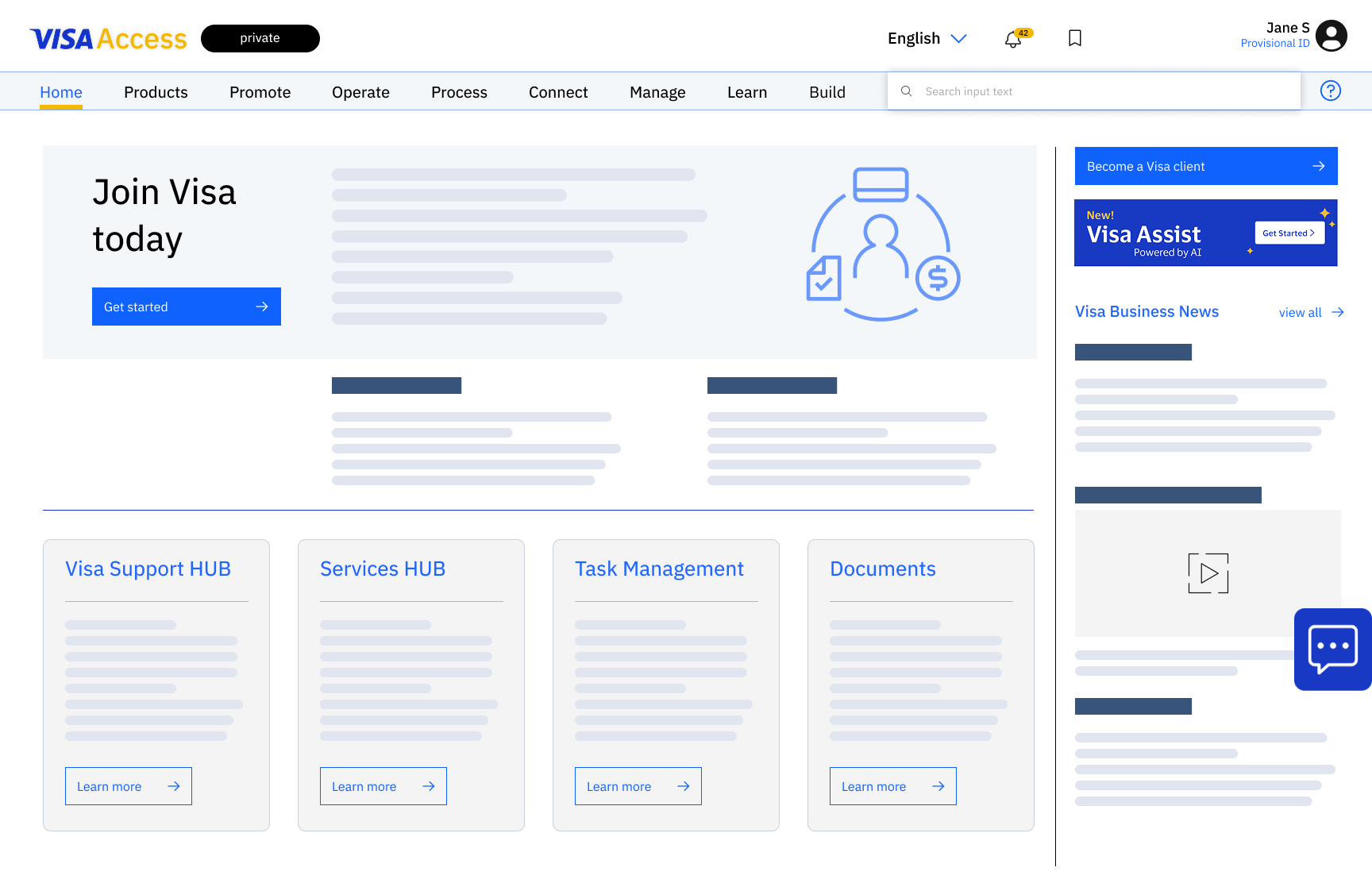Open the Promote menu

point(260,92)
